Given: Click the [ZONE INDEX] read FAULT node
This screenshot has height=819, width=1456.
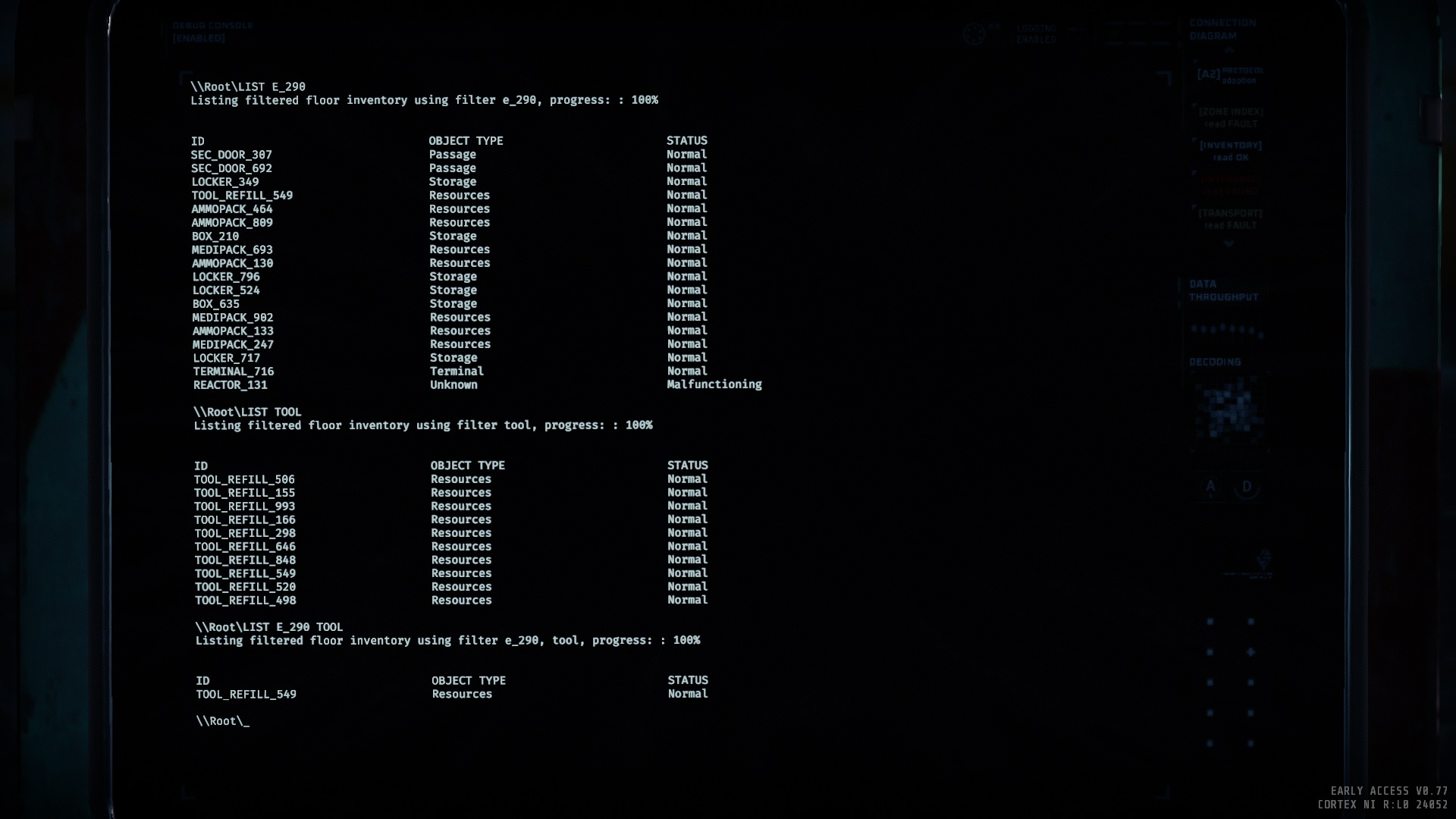Looking at the screenshot, I should point(1230,118).
